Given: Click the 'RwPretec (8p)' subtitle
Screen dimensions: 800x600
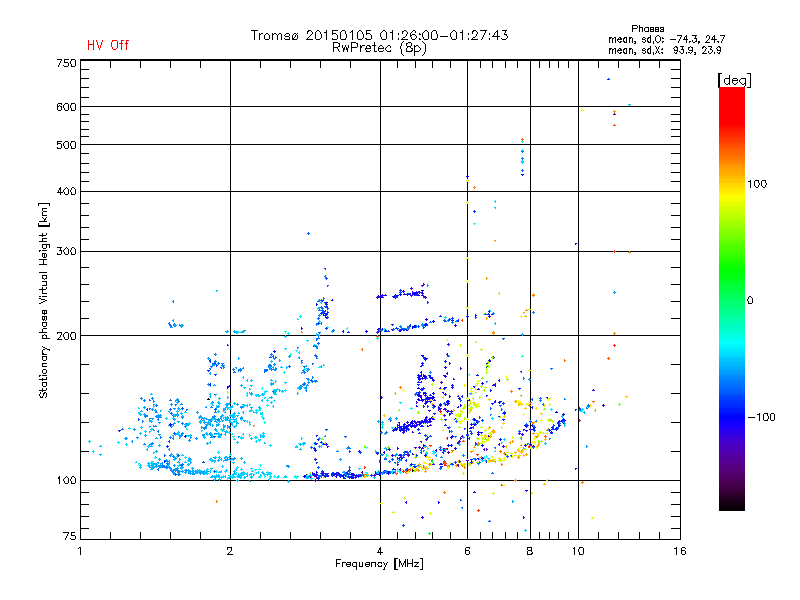Looking at the screenshot, I should (379, 48).
